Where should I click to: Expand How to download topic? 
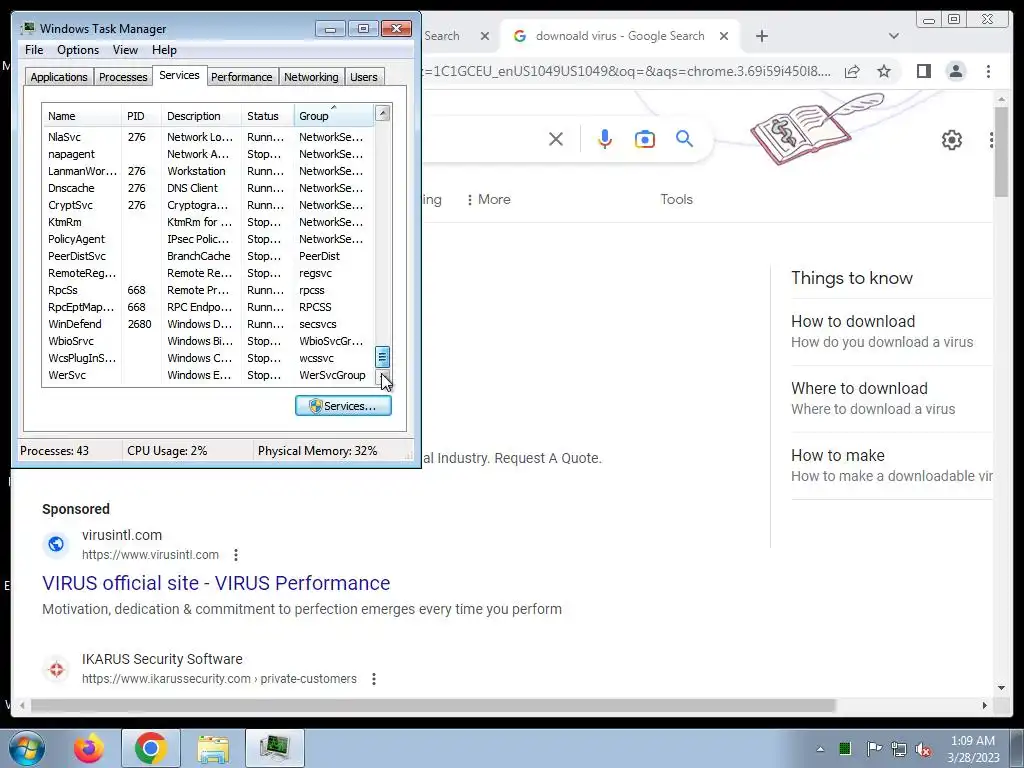pos(891,331)
